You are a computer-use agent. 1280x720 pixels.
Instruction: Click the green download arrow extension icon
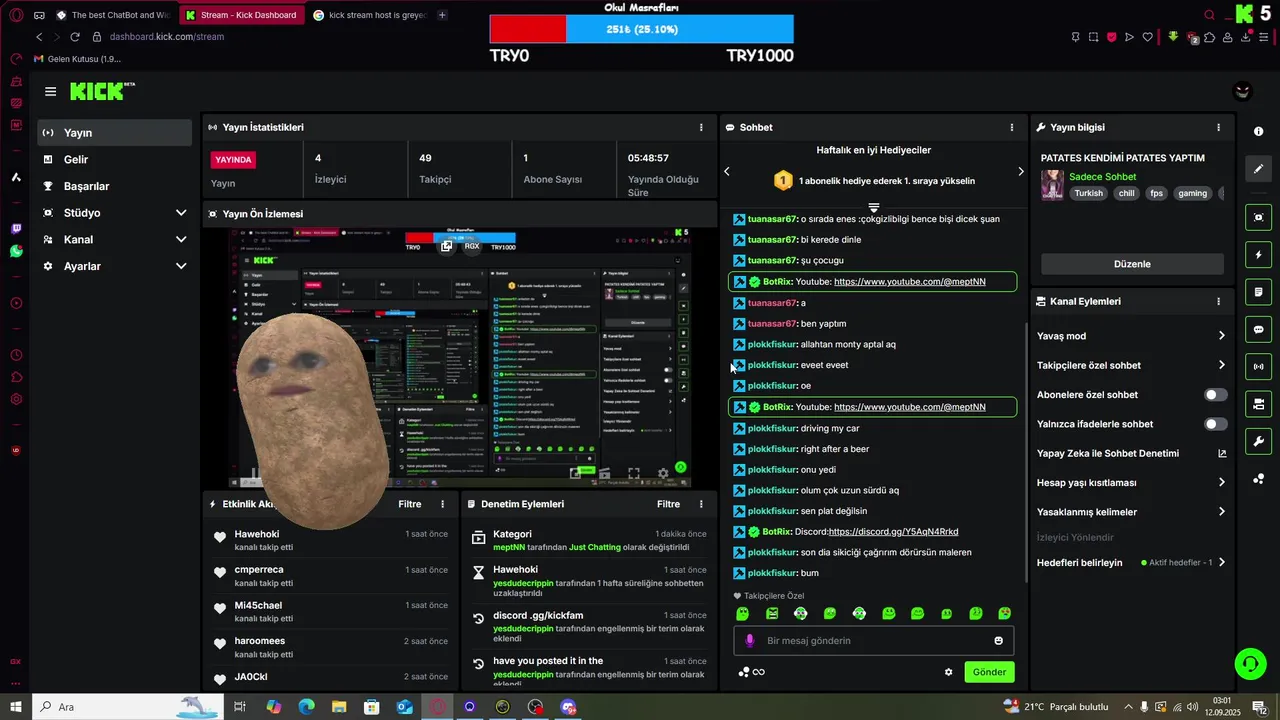pyautogui.click(x=1172, y=37)
